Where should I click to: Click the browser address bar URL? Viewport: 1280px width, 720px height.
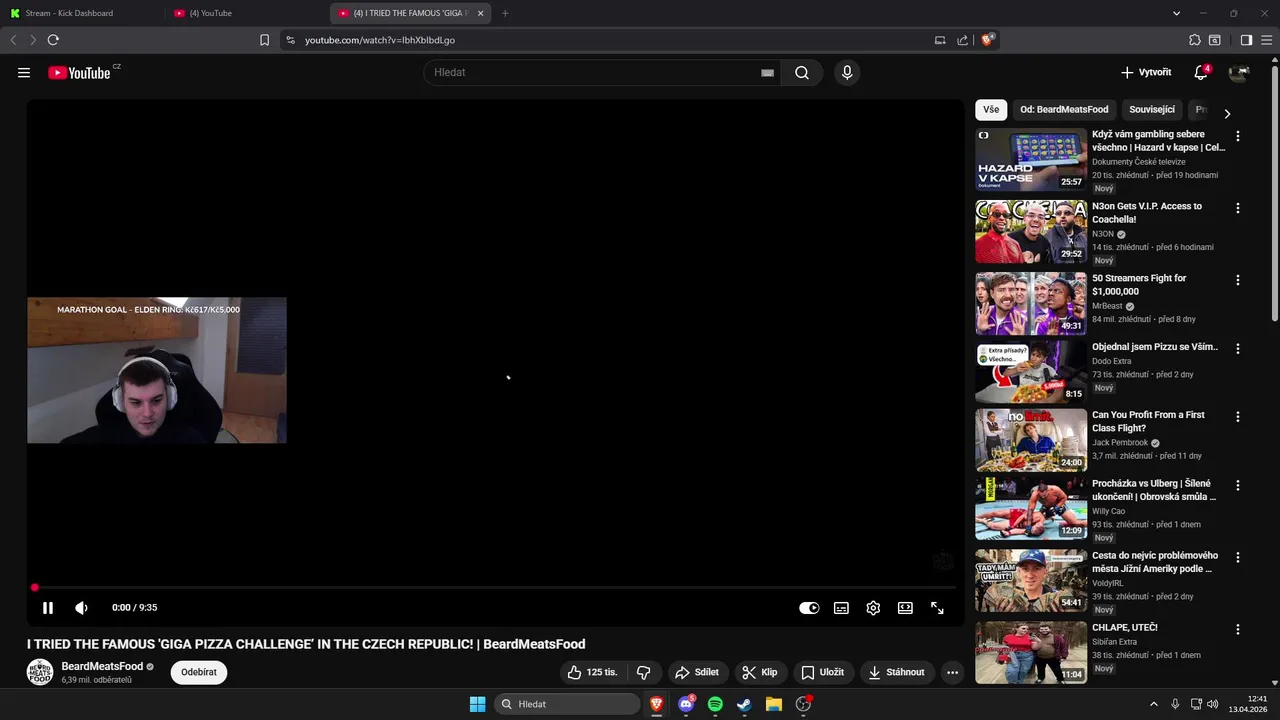tap(380, 40)
